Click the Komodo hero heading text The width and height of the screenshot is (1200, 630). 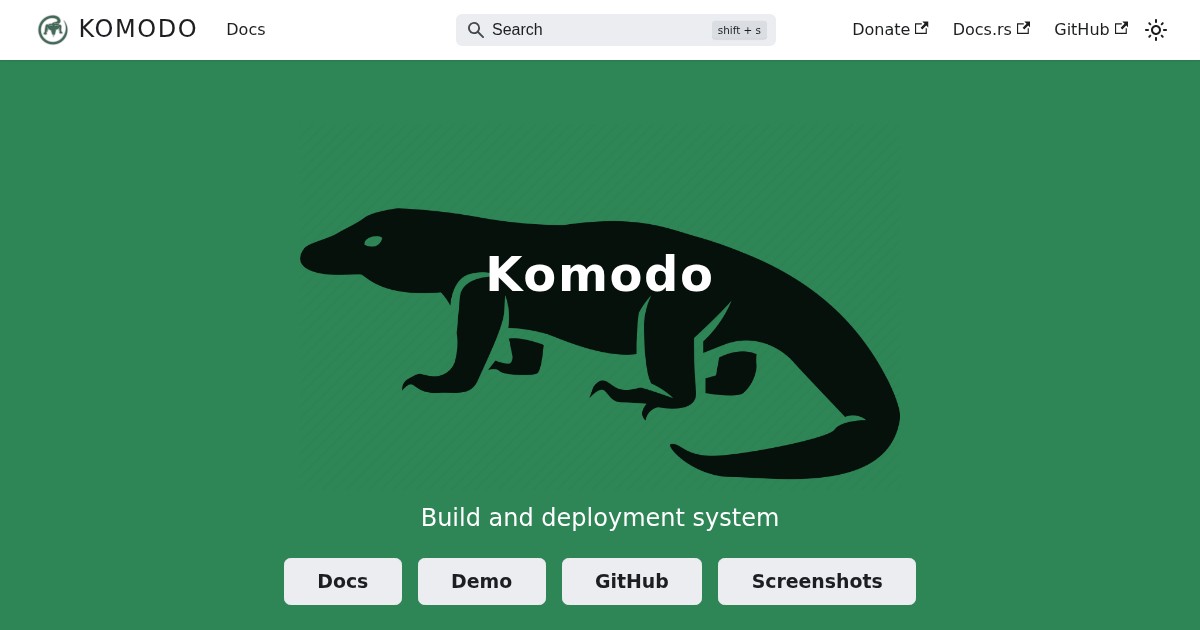(600, 274)
